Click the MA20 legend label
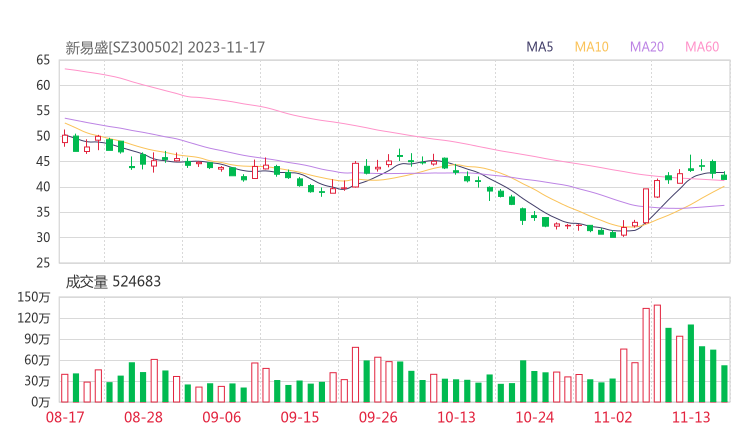 [x=647, y=47]
